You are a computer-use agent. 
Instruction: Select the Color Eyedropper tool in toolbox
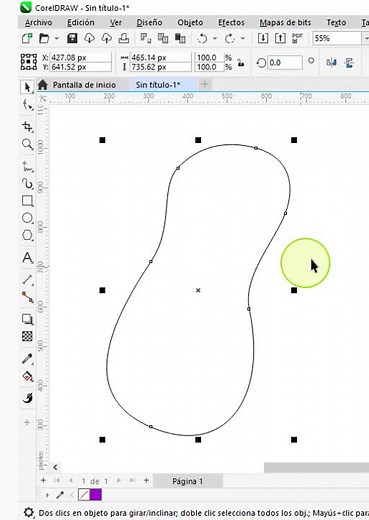click(x=27, y=359)
